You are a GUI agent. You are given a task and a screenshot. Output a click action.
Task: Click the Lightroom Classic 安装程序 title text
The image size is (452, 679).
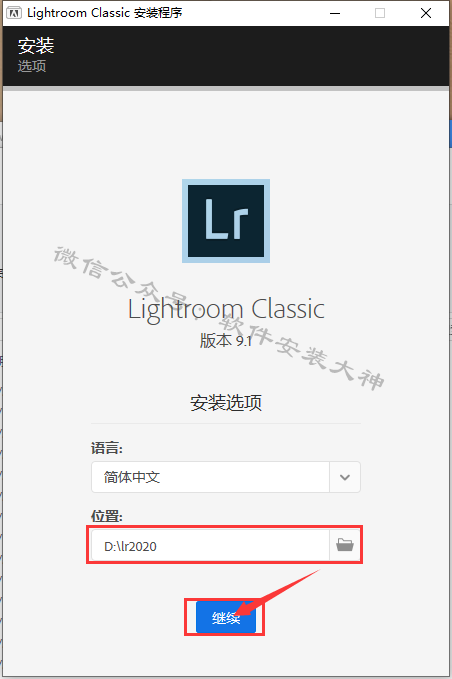coord(104,13)
